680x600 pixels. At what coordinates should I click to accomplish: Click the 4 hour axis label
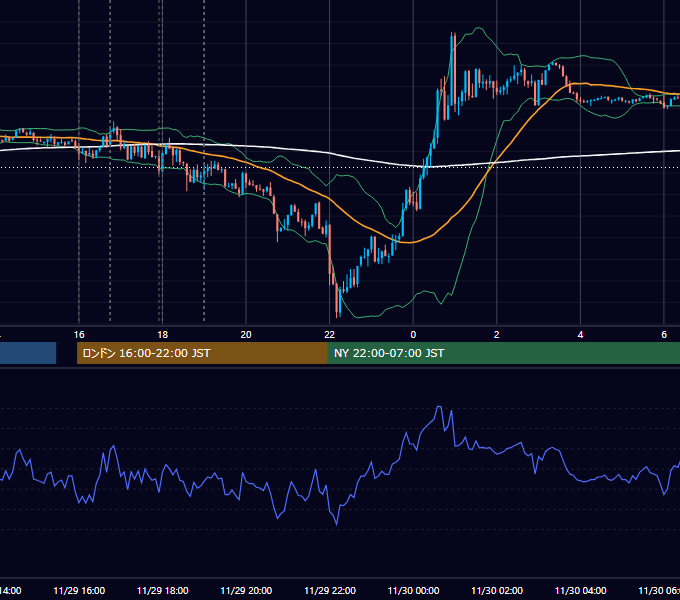tap(580, 335)
